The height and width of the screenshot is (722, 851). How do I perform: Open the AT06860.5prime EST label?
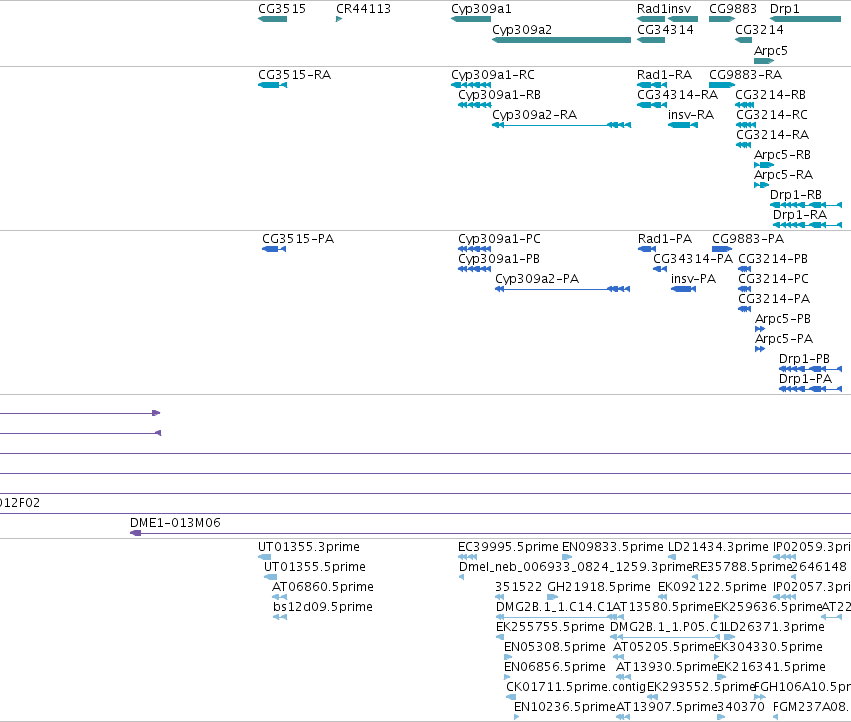tap(323, 587)
